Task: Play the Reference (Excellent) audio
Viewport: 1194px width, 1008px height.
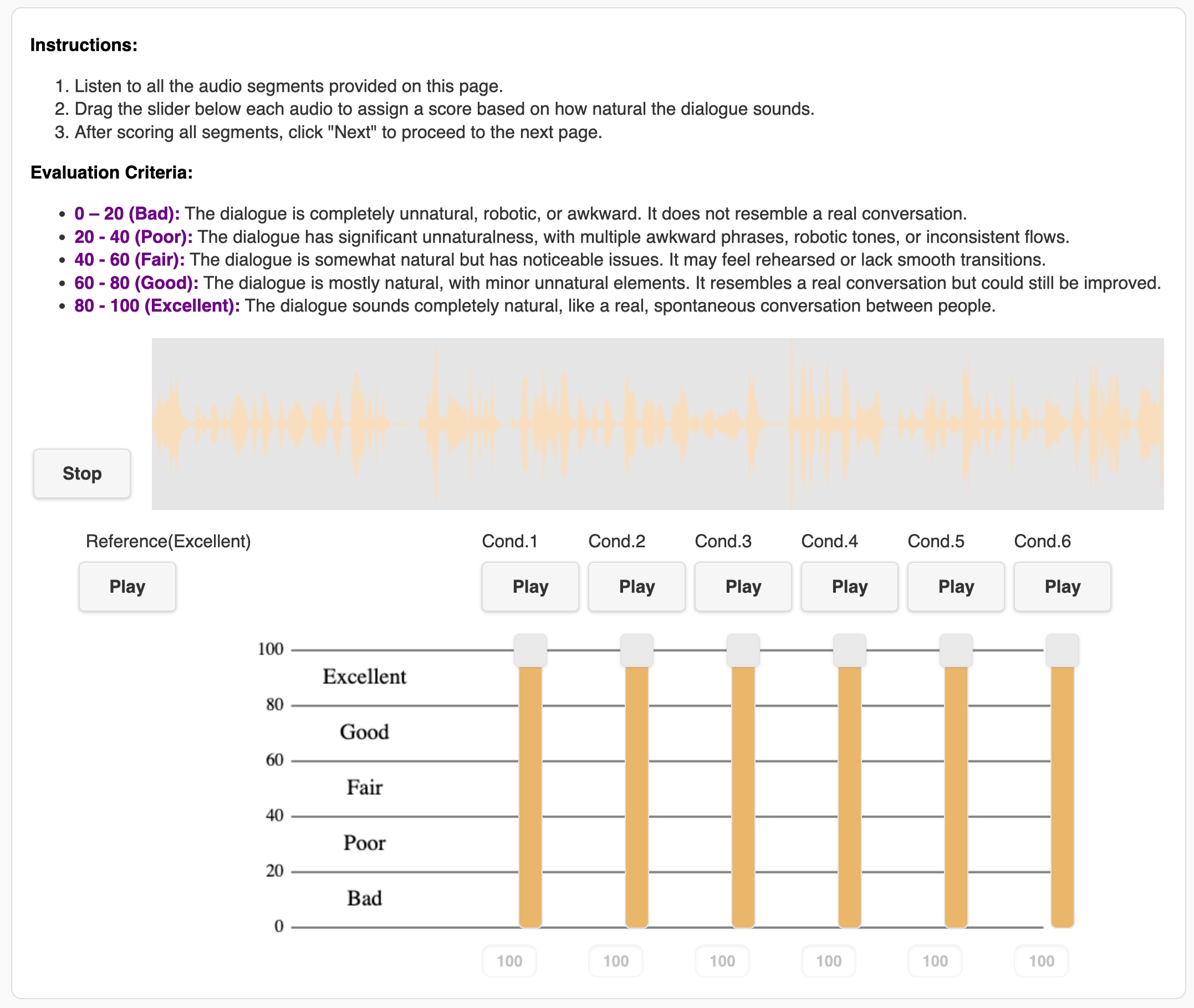Action: click(x=127, y=586)
